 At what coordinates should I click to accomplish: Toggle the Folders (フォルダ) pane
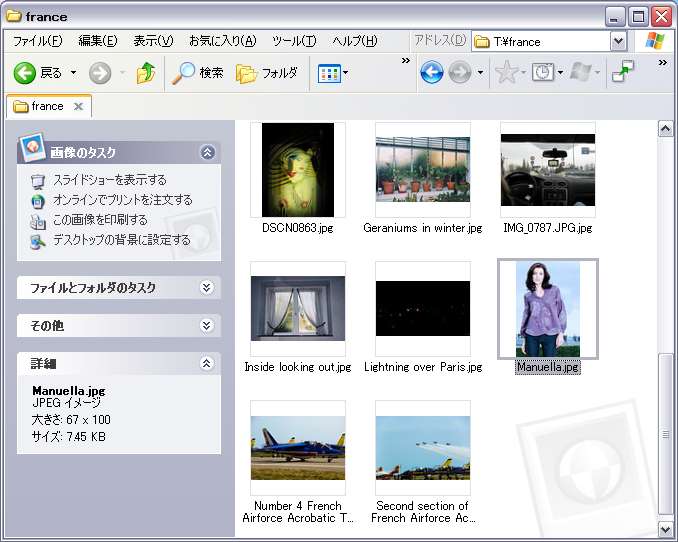(x=246, y=73)
